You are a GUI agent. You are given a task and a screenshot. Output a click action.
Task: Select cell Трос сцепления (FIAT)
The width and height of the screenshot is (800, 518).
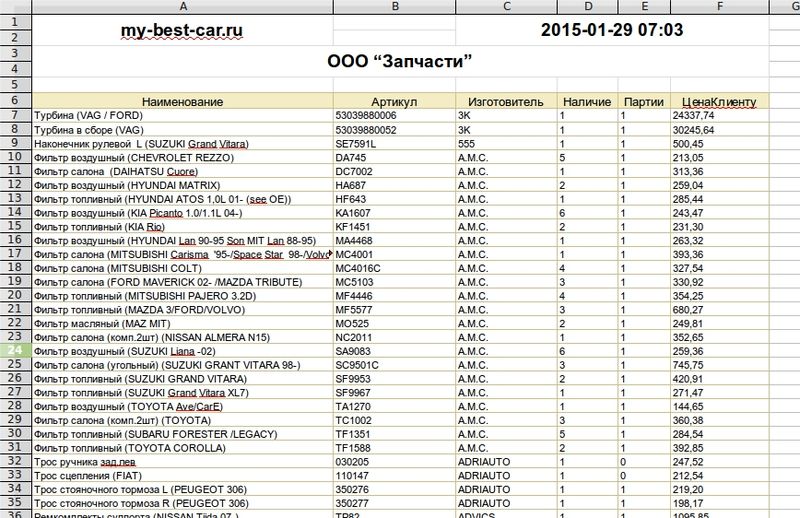pos(183,475)
